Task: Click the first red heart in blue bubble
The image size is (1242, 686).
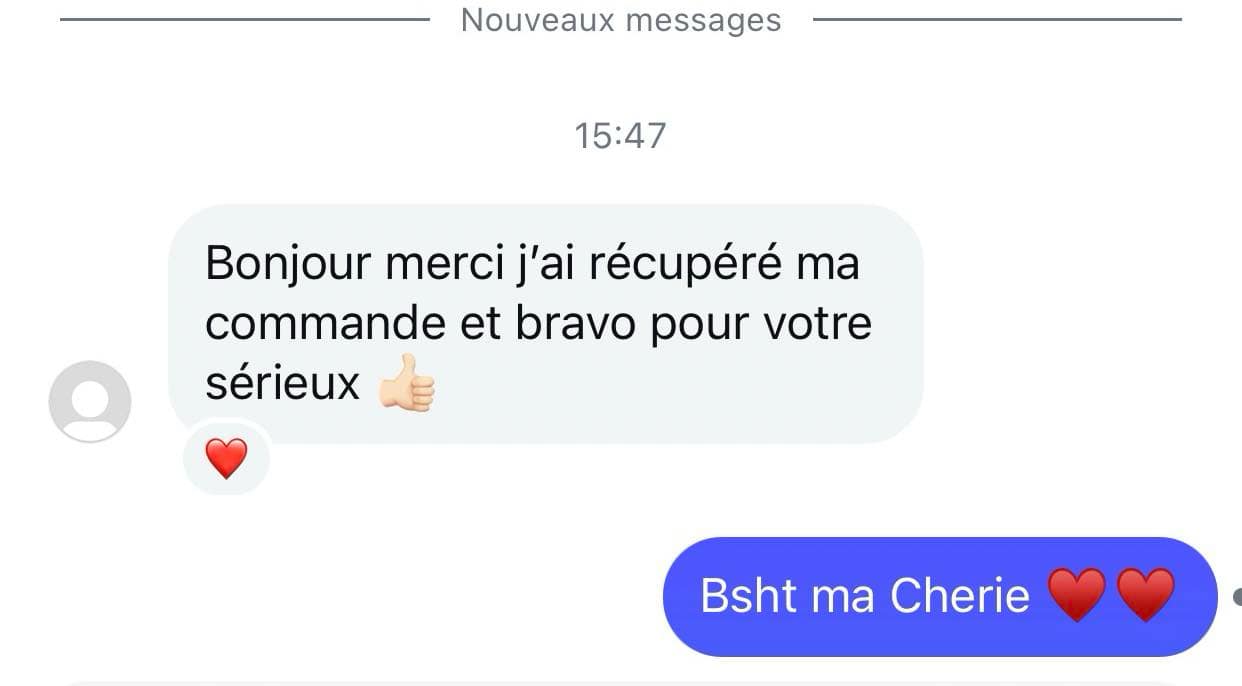Action: click(1077, 594)
